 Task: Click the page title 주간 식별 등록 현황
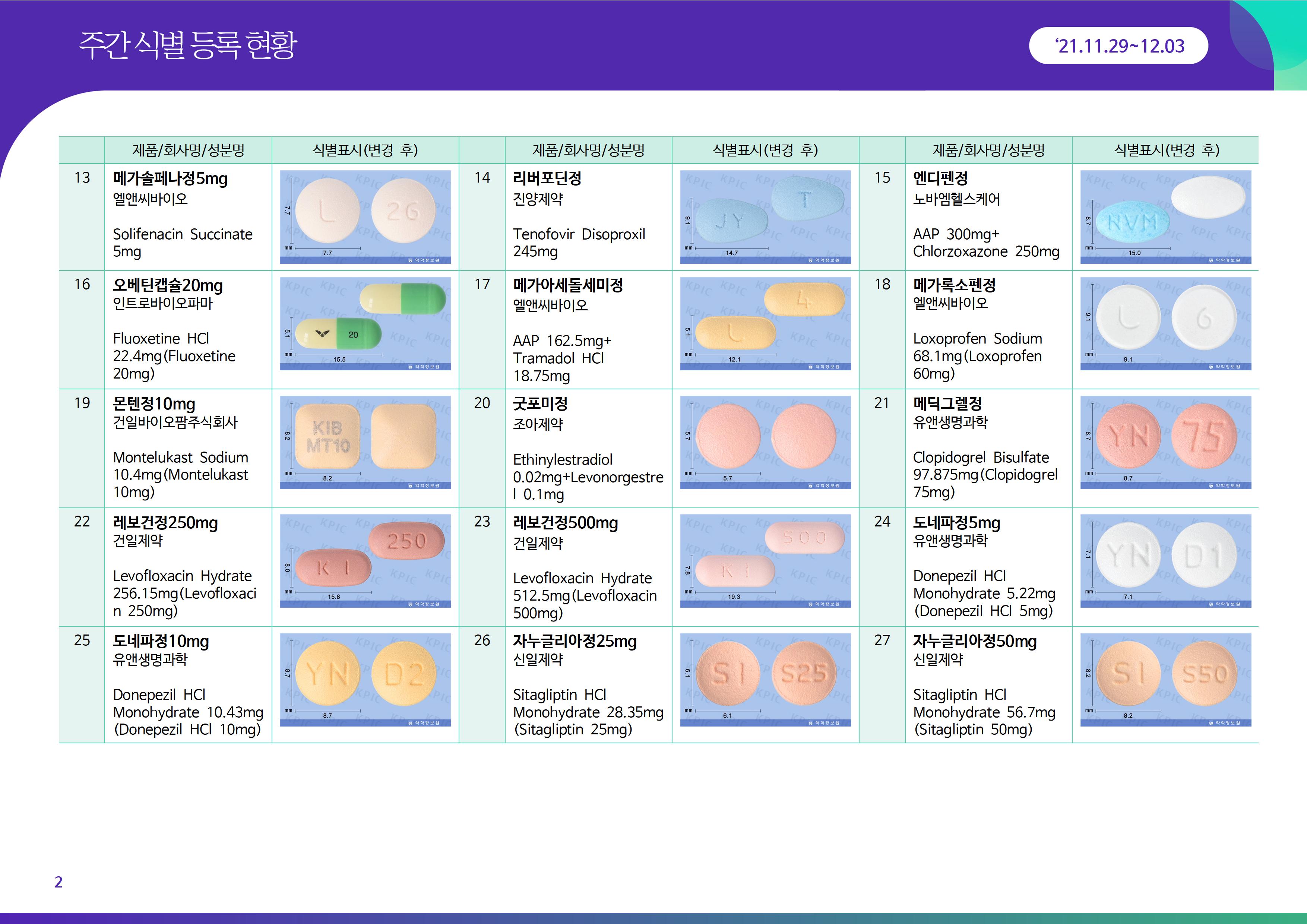(188, 44)
